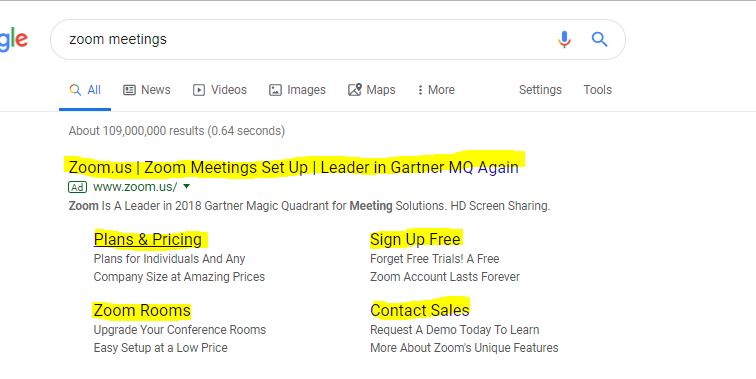
Task: Open the Plans & Pricing sitelink
Action: pos(148,239)
